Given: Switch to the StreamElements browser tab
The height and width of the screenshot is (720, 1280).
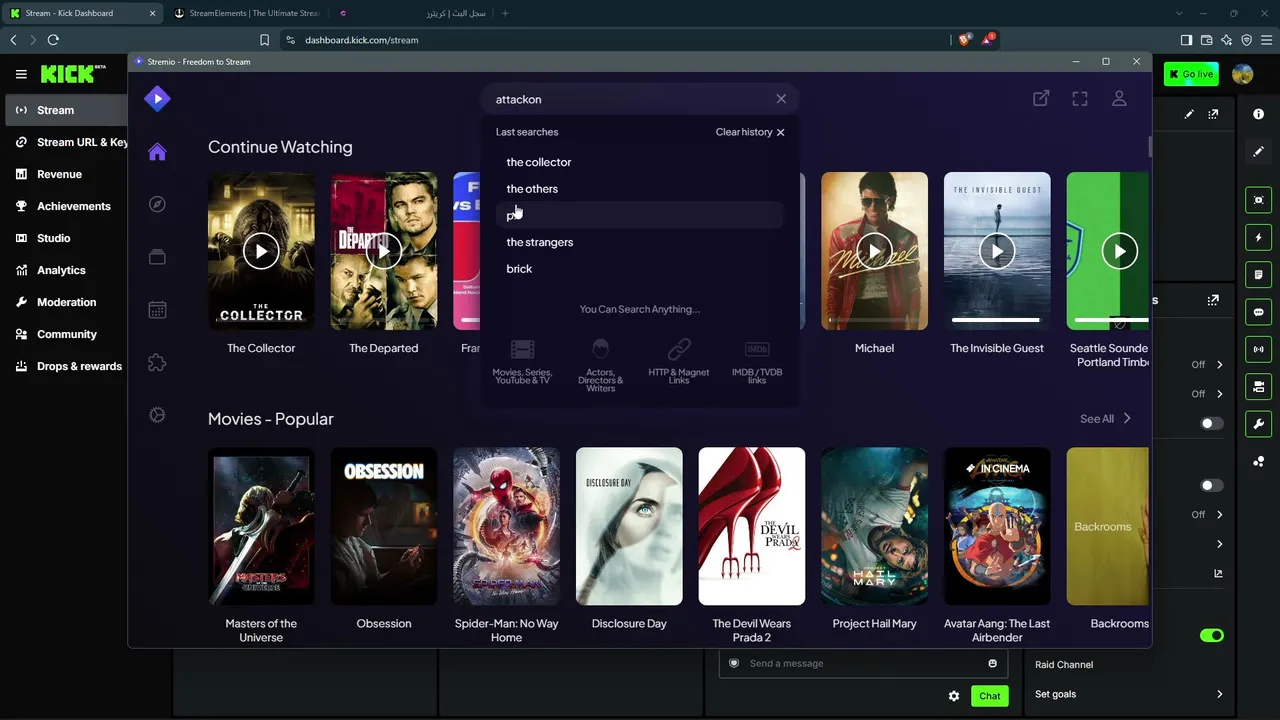Looking at the screenshot, I should click(x=246, y=13).
